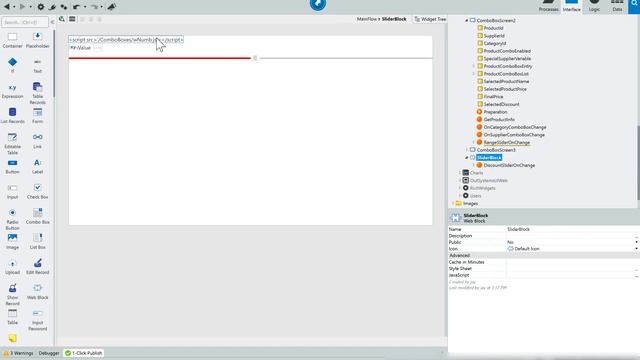Choose the Edit Record widget
This screenshot has width=640, height=360.
[x=38, y=267]
